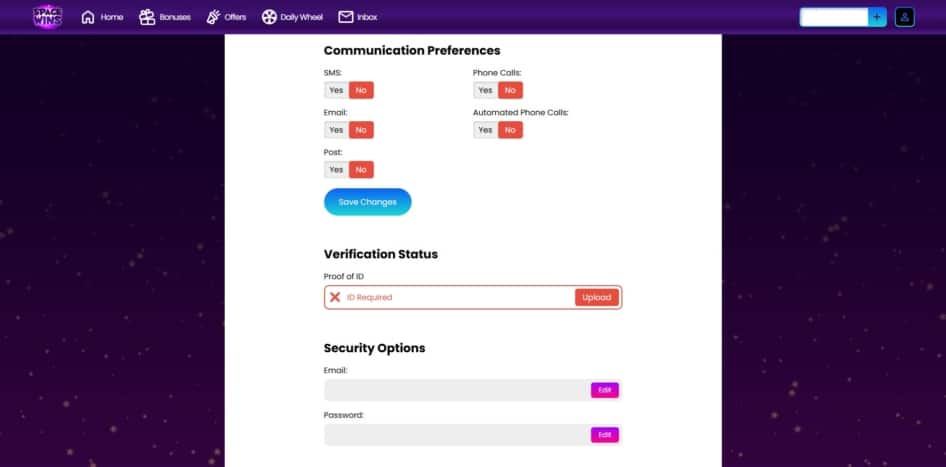
Task: Click the security Email field
Action: click(472, 390)
